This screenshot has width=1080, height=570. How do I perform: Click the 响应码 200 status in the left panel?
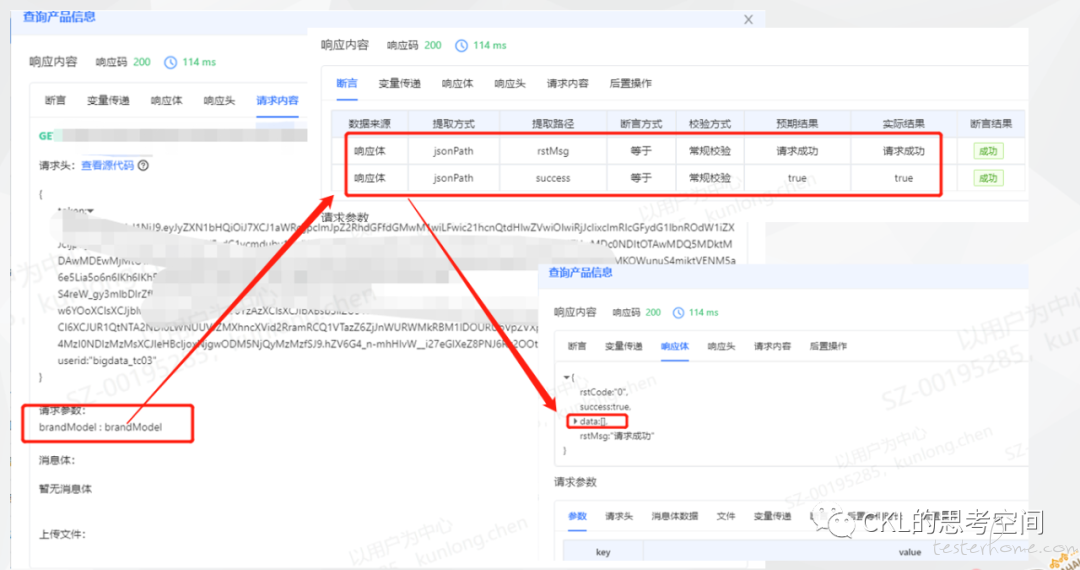click(123, 62)
